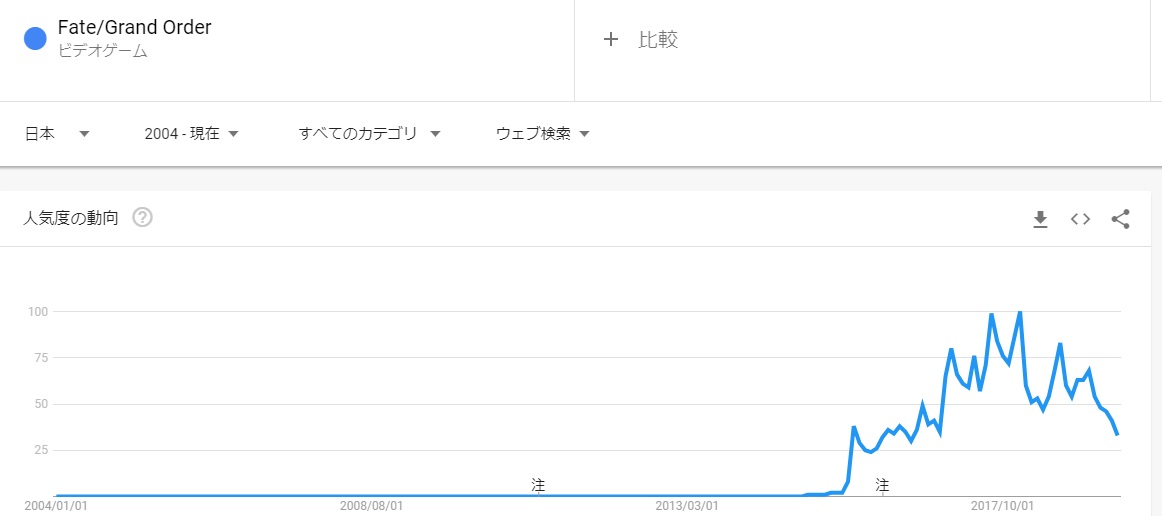
Task: Click the blue Fate/Grand Order color dot
Action: click(35, 39)
